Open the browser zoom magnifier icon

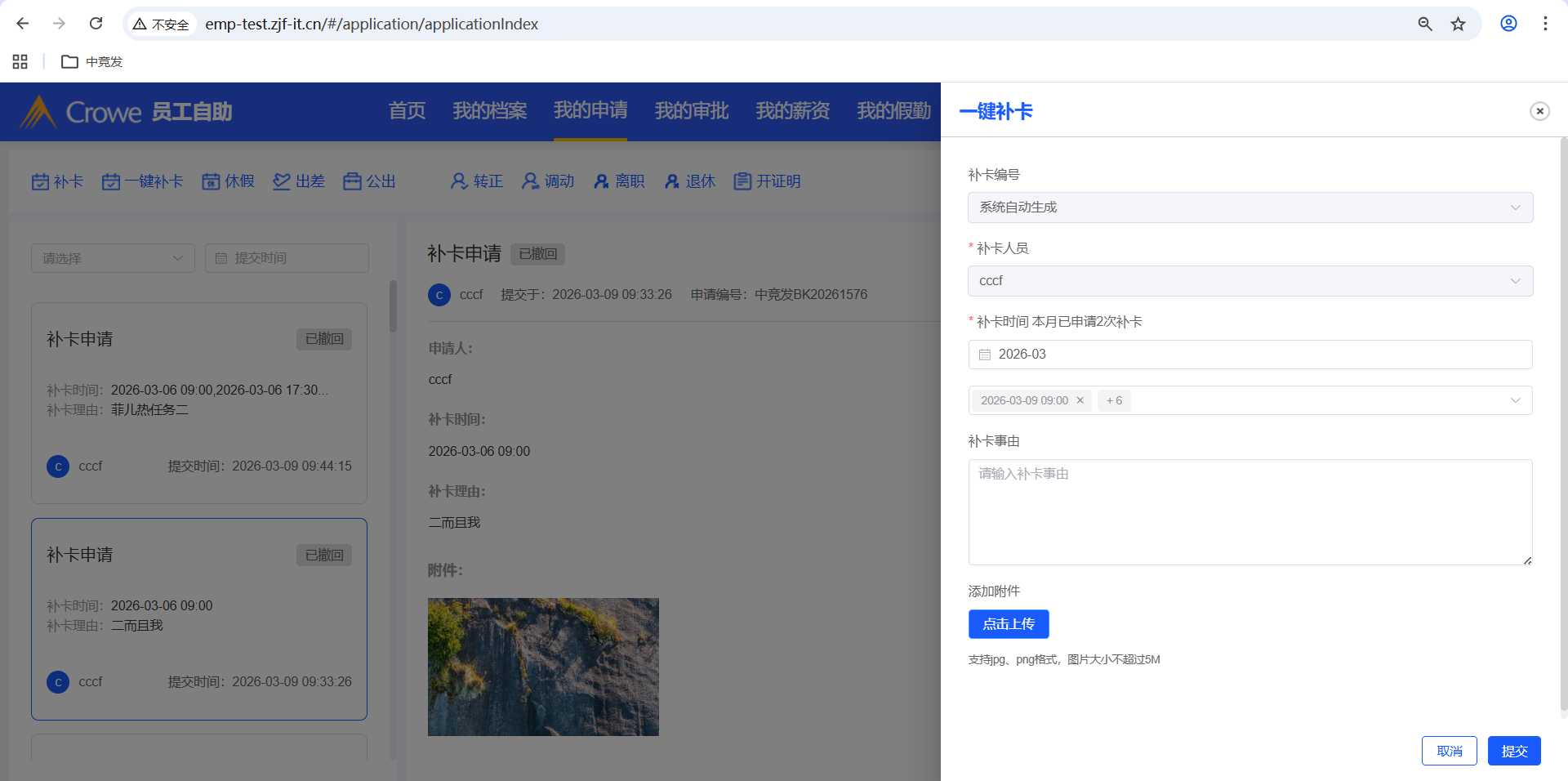click(x=1425, y=24)
